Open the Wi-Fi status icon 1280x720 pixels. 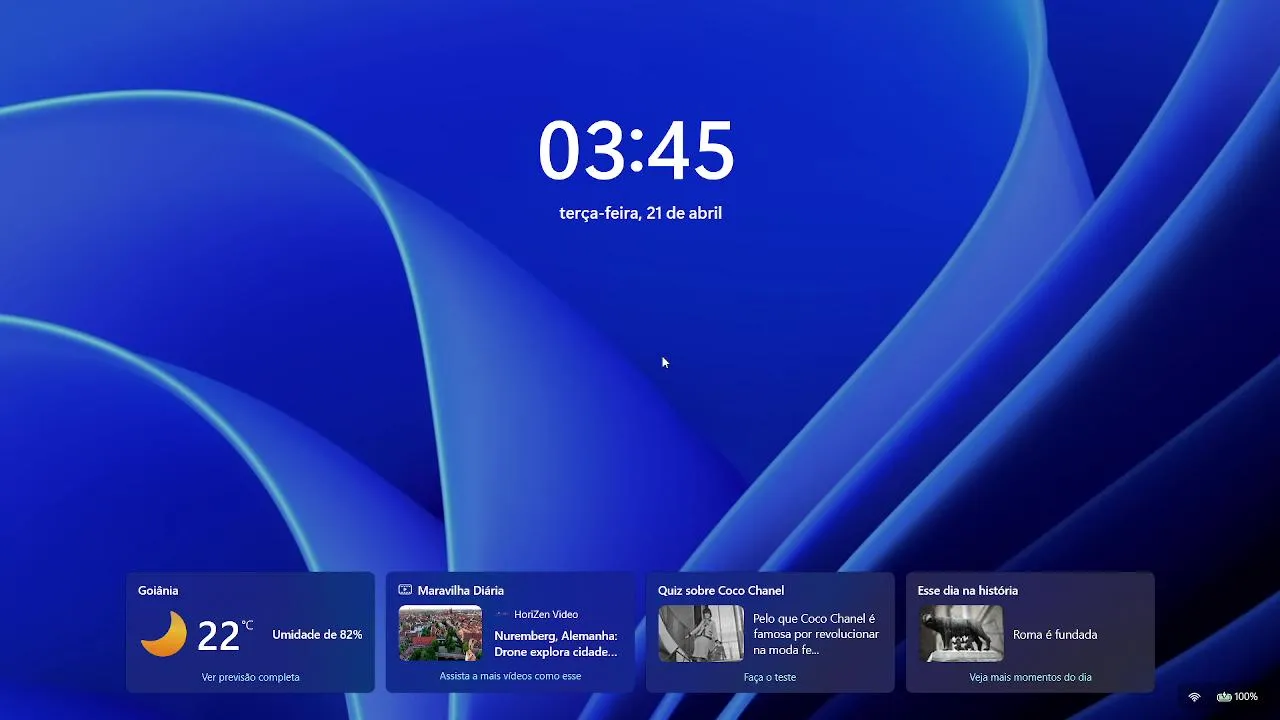tap(1194, 697)
